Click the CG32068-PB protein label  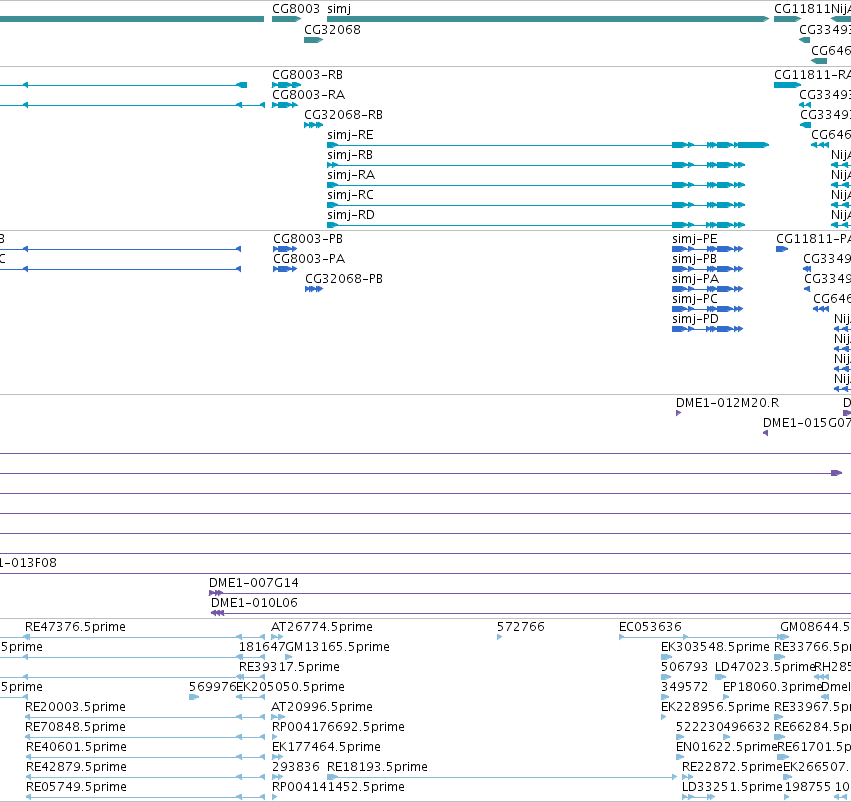[x=344, y=279]
